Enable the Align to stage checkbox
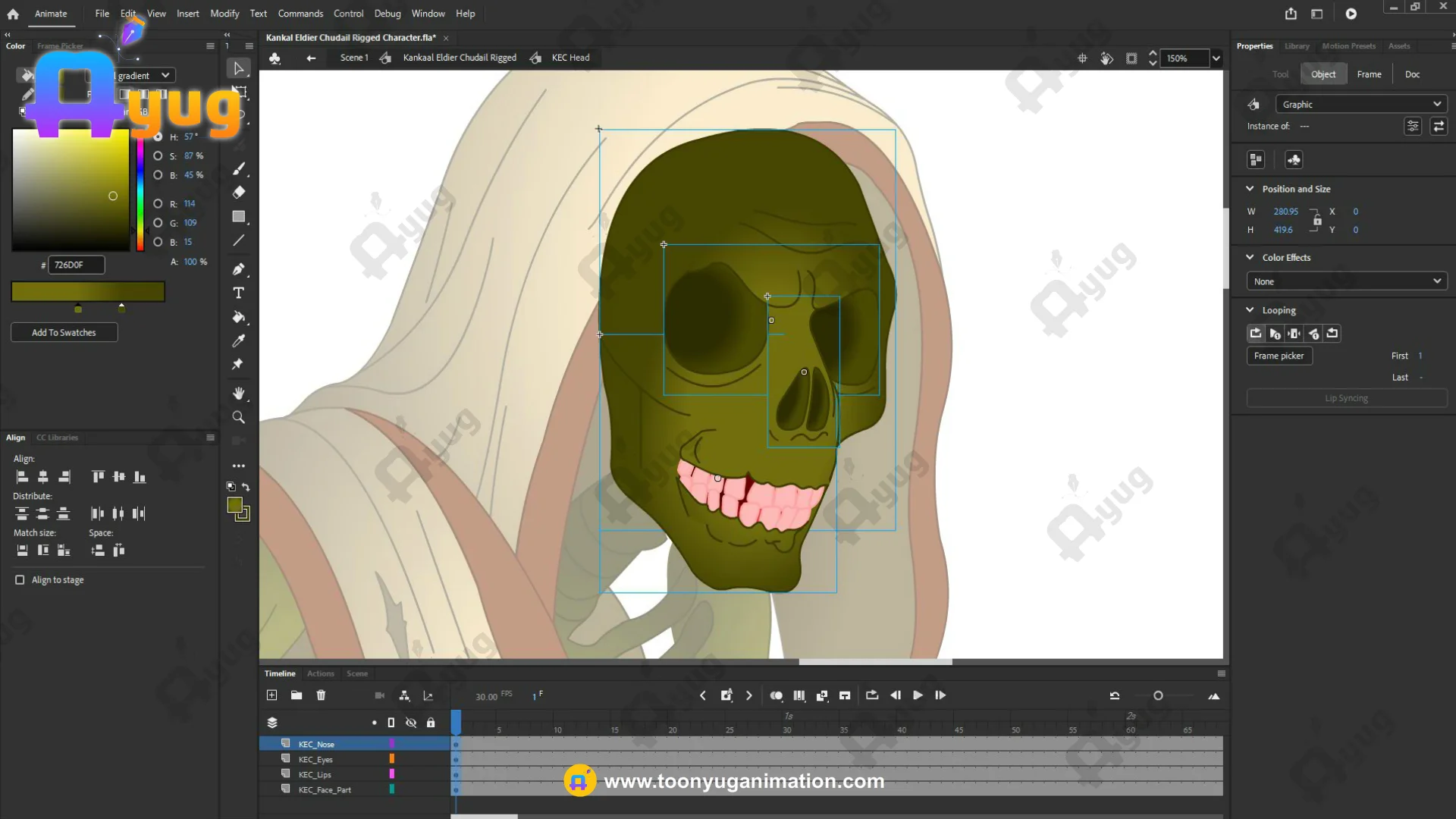This screenshot has height=819, width=1456. pyautogui.click(x=20, y=580)
